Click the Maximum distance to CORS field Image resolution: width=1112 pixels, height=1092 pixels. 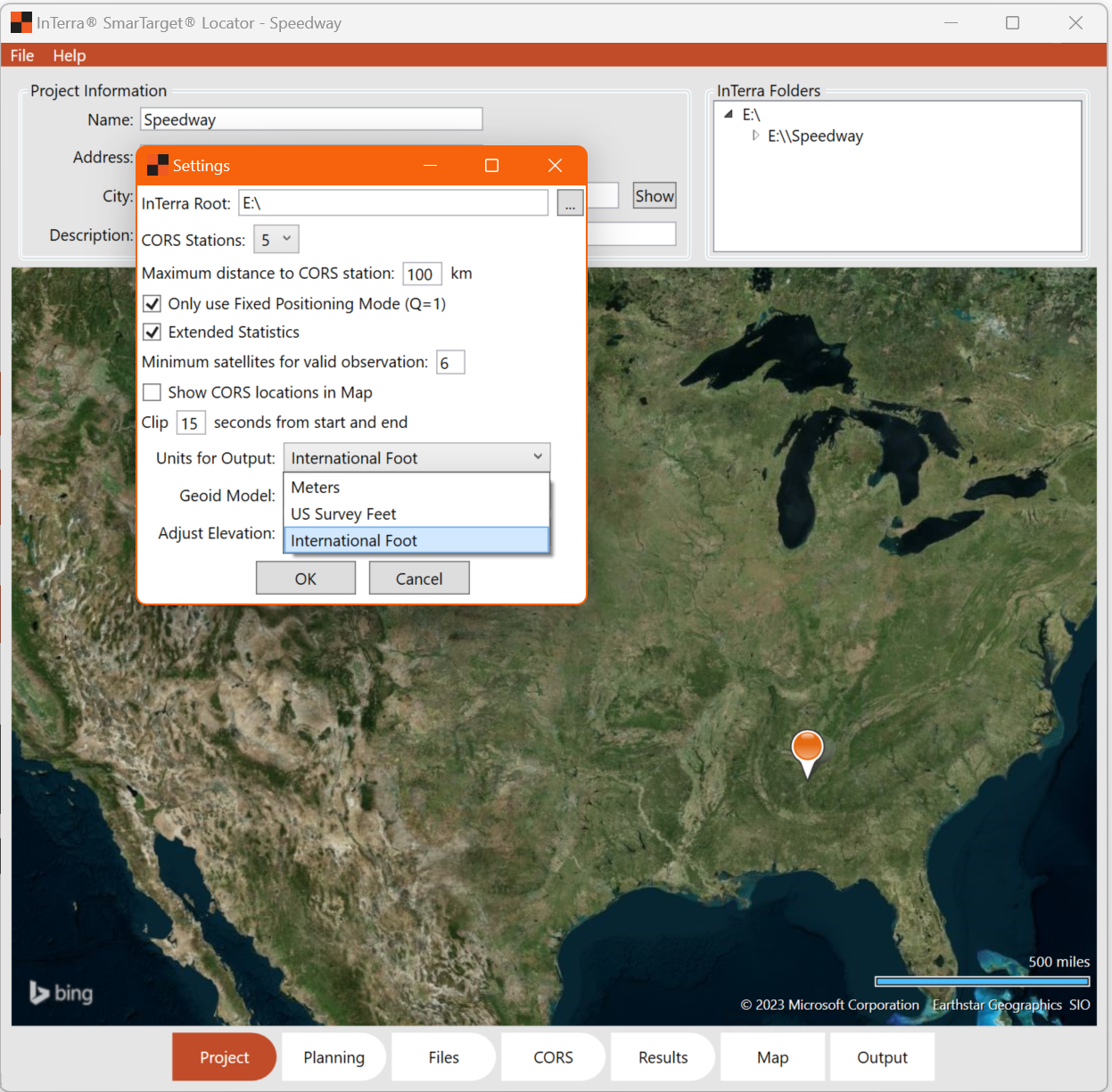click(x=421, y=275)
